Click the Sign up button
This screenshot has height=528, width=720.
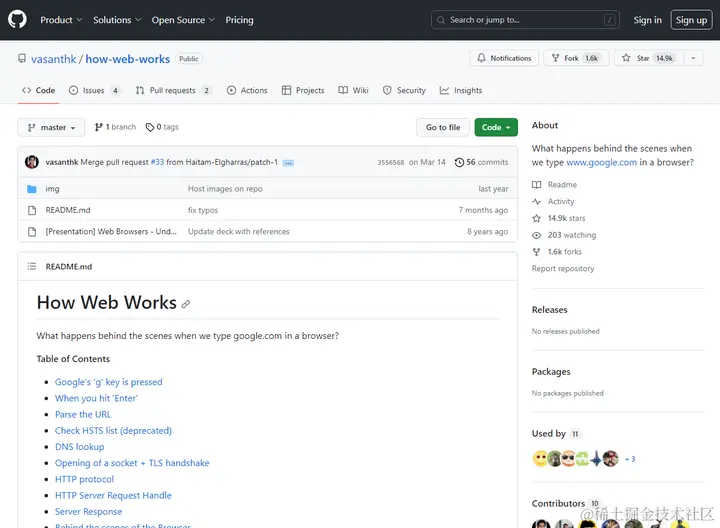click(x=691, y=20)
